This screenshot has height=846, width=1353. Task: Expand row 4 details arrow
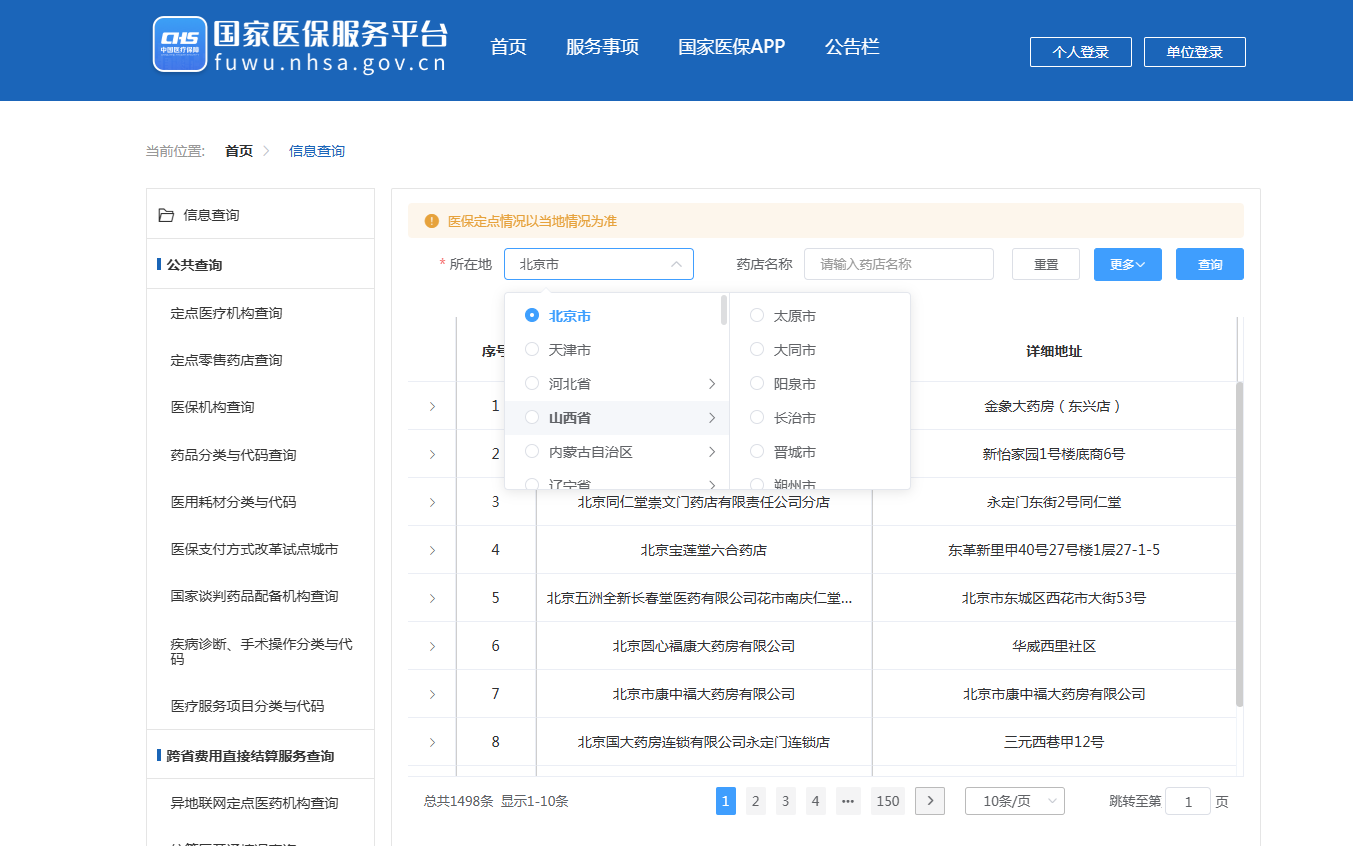pyautogui.click(x=432, y=550)
